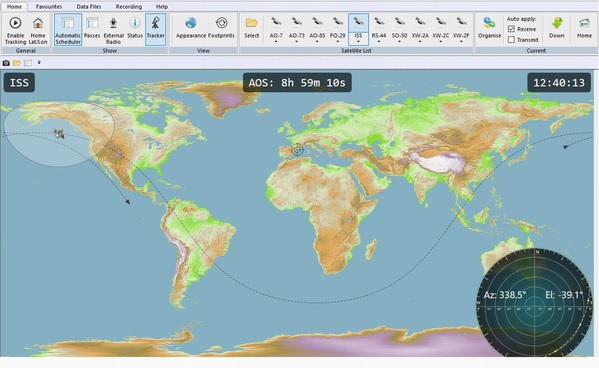This screenshot has height=368, width=599.
Task: Expand the SO-50 satellite dropdown arrow
Action: point(399,41)
